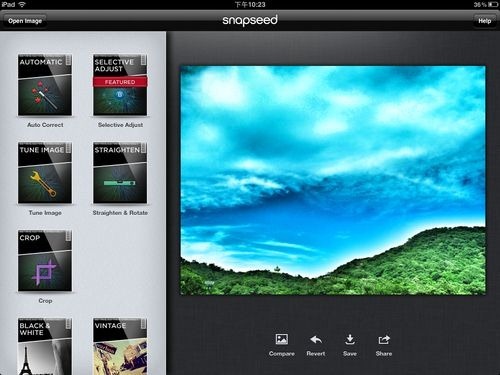Open the Automatic auto correct tile
The height and width of the screenshot is (375, 500).
point(45,85)
